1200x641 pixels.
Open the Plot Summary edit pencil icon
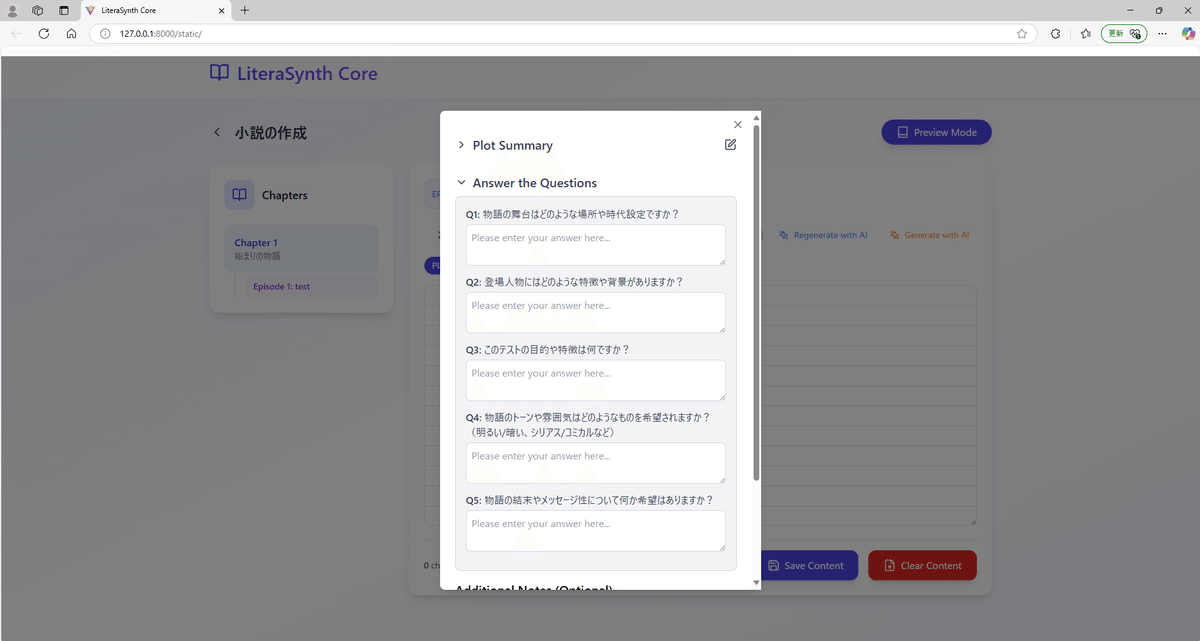click(x=730, y=144)
